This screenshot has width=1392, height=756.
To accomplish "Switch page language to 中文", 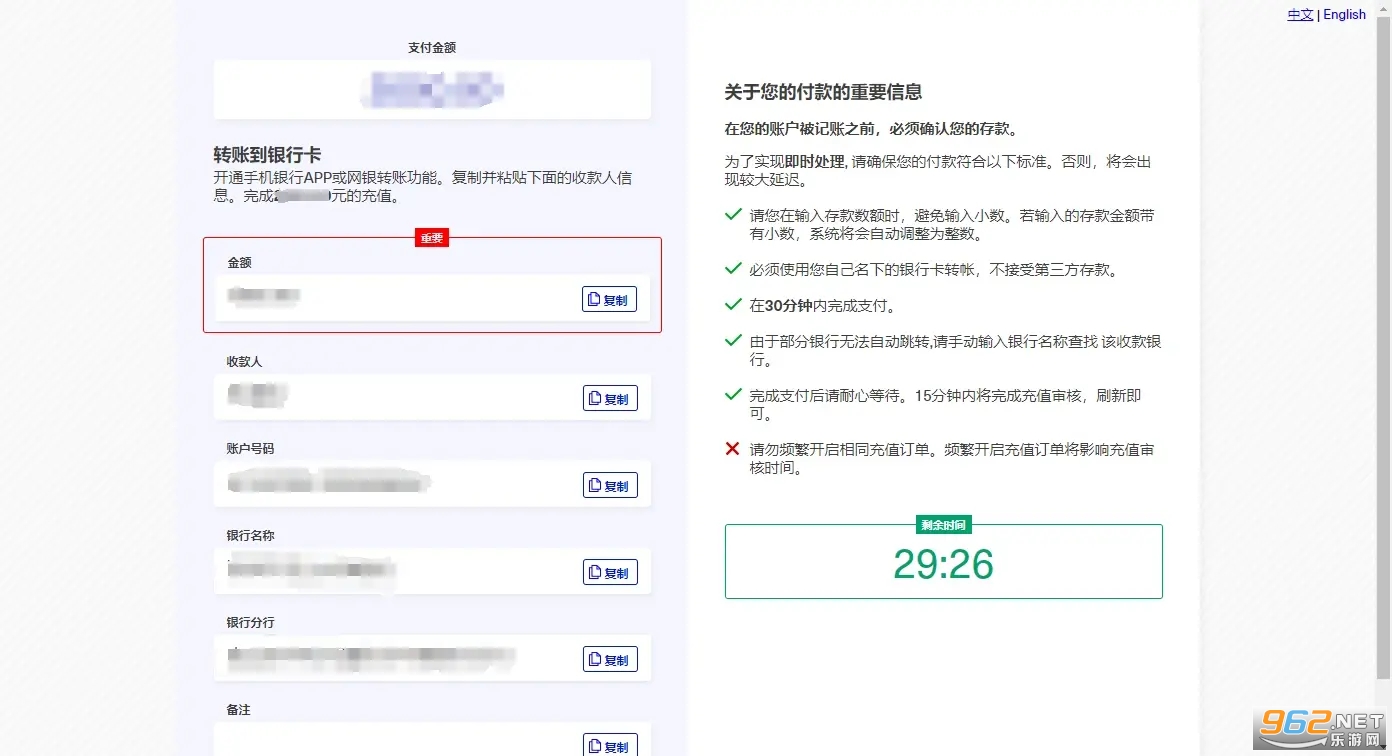I will 1300,14.
